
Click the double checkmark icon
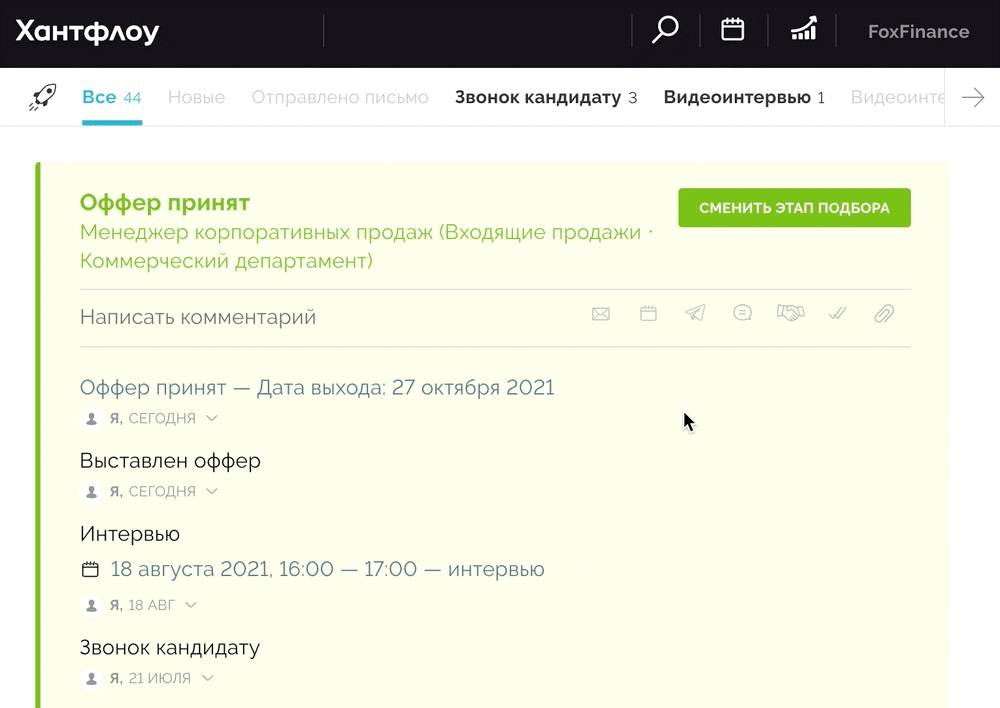point(837,314)
